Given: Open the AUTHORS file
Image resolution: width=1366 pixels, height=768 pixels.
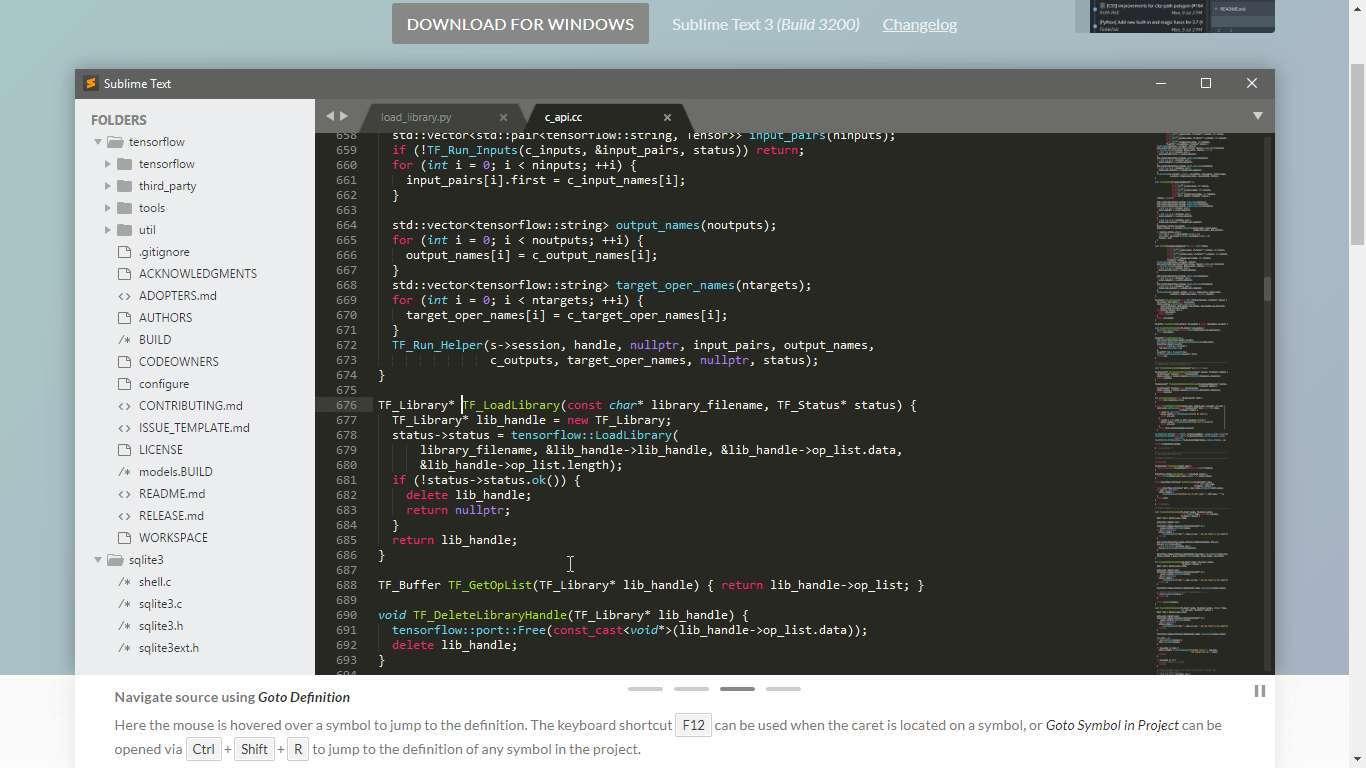Looking at the screenshot, I should tap(165, 318).
